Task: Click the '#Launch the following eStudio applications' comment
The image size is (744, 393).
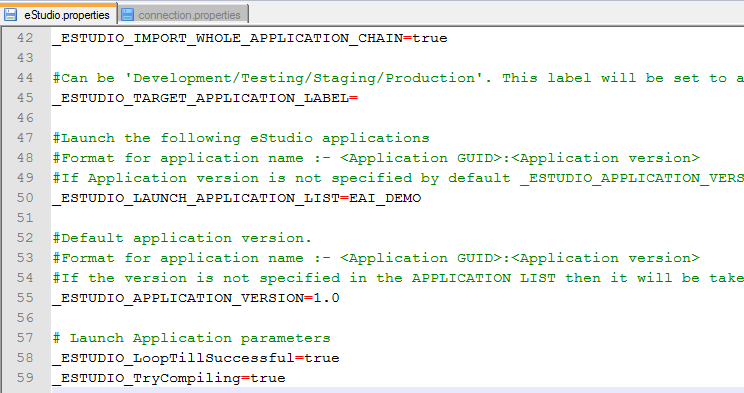Action: [x=241, y=138]
